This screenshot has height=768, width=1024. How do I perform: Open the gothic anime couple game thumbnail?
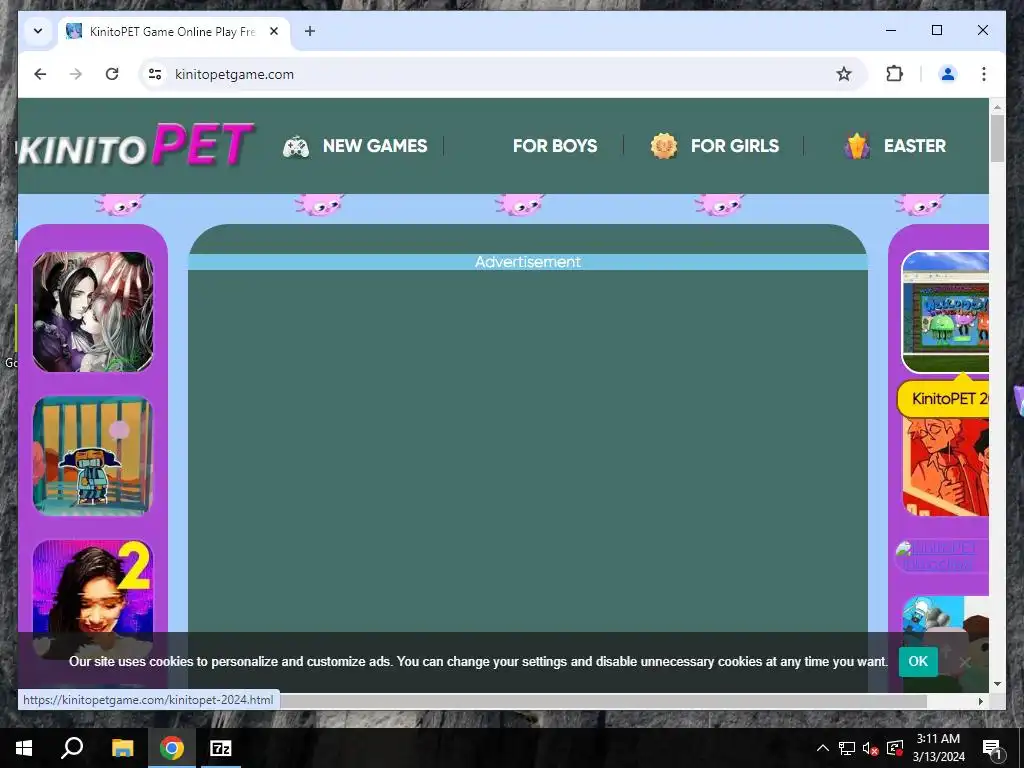click(x=93, y=312)
